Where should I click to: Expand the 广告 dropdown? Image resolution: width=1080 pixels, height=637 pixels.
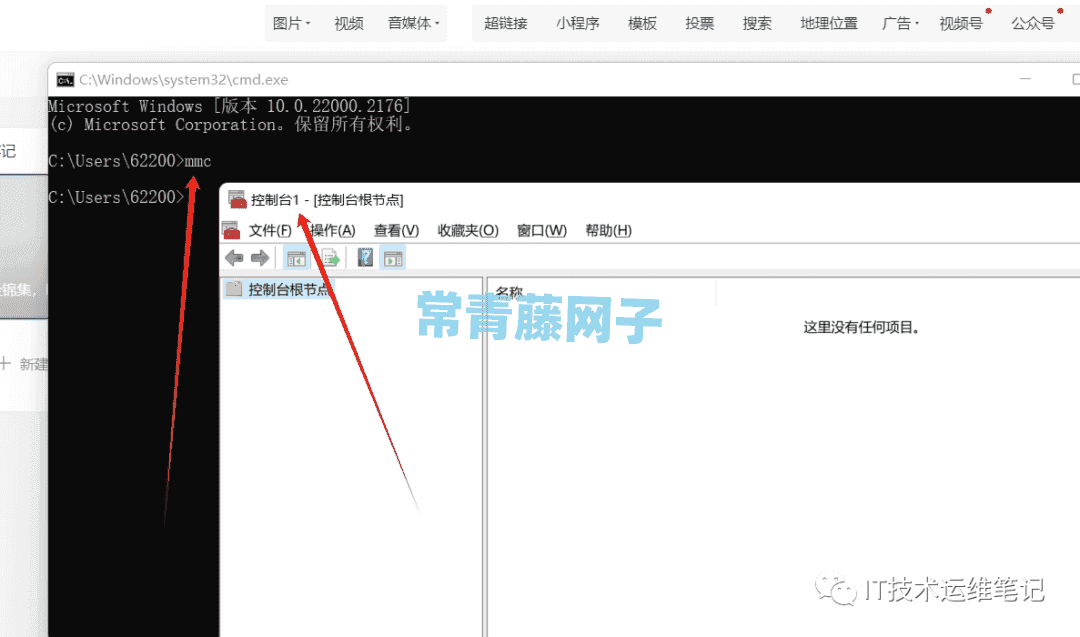(x=900, y=23)
